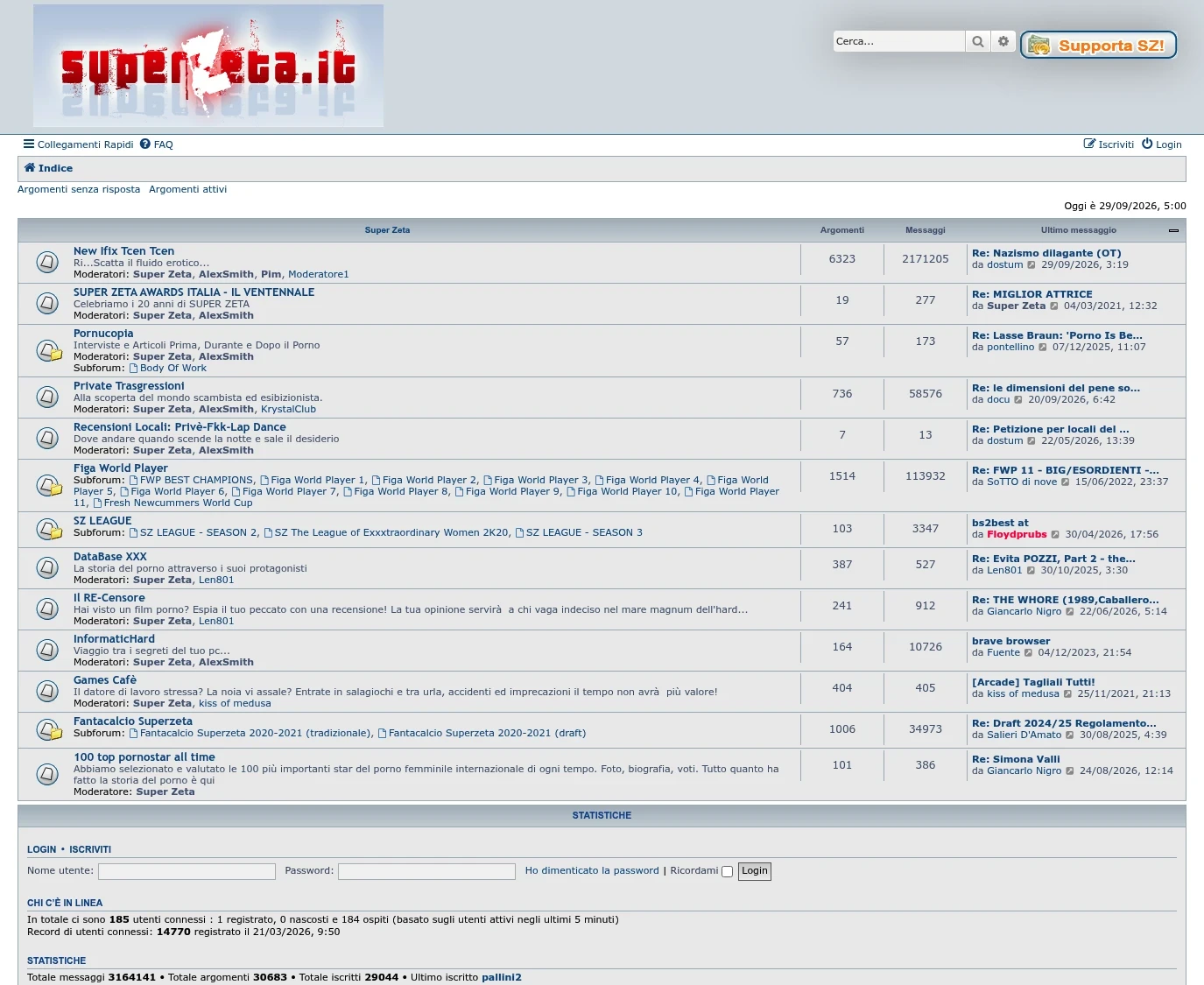This screenshot has width=1204, height=985.
Task: Click forum icon for Il RE-Censore
Action: (x=47, y=609)
